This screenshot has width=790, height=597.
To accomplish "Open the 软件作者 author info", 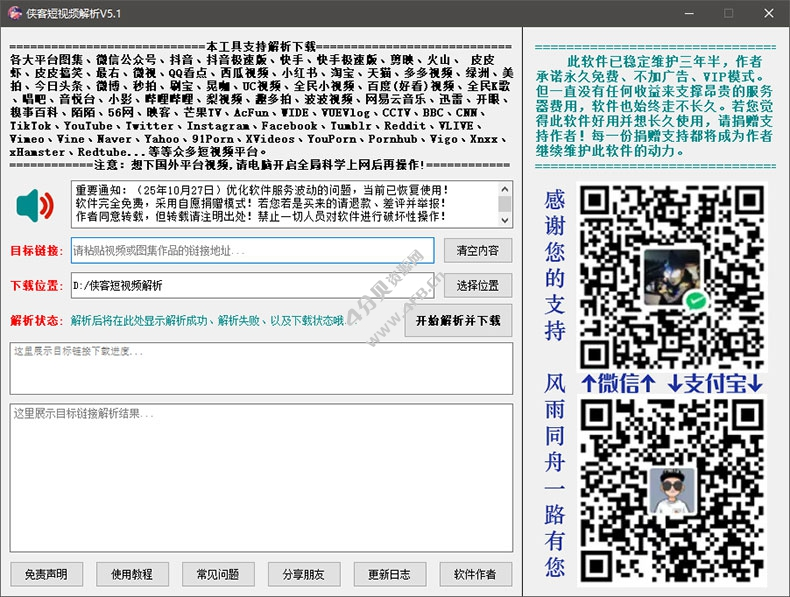I will point(476,574).
